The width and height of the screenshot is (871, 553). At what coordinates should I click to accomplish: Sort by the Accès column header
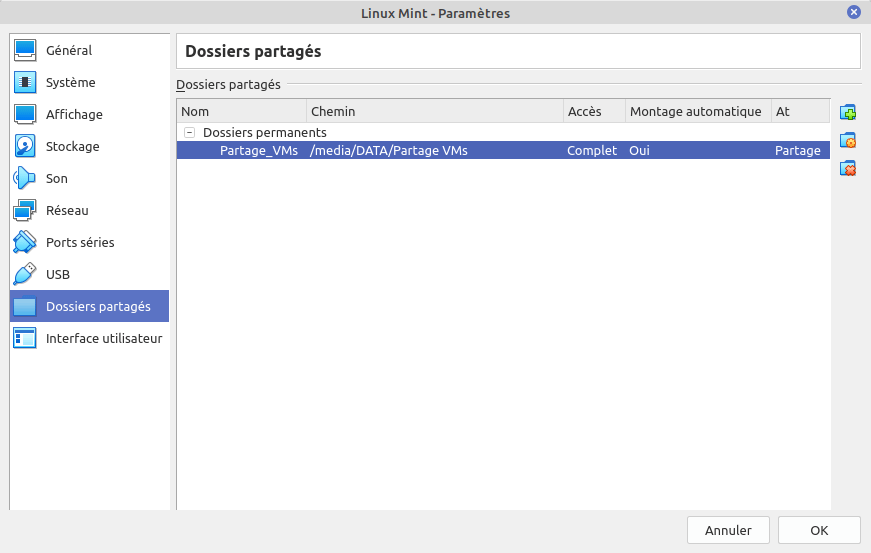pos(594,112)
